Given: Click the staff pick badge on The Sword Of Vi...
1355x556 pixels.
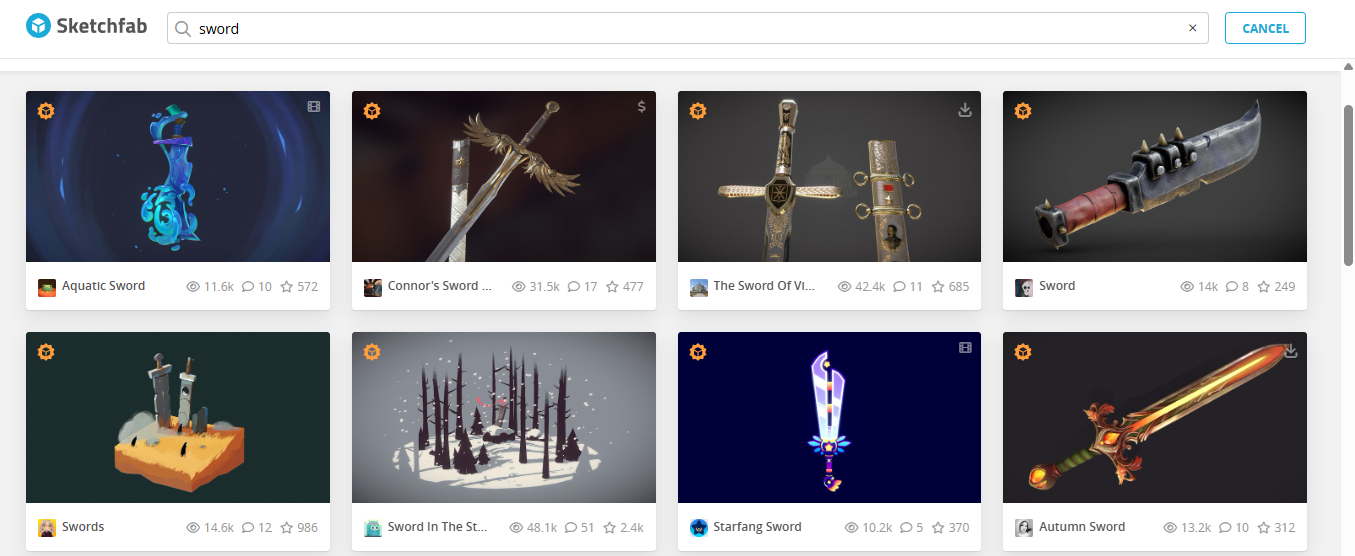Looking at the screenshot, I should (698, 110).
